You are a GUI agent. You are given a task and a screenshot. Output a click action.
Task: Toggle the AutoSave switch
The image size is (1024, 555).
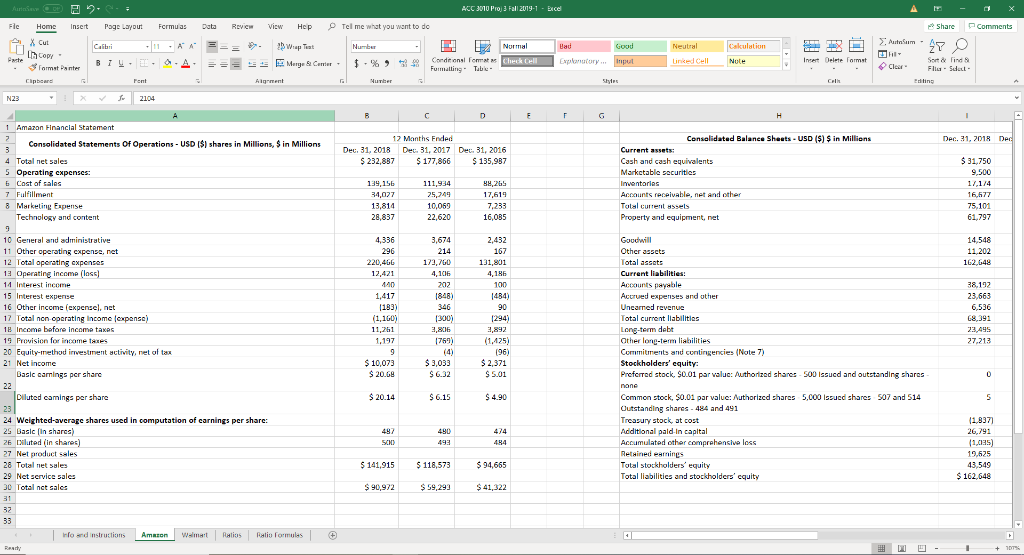[53, 9]
